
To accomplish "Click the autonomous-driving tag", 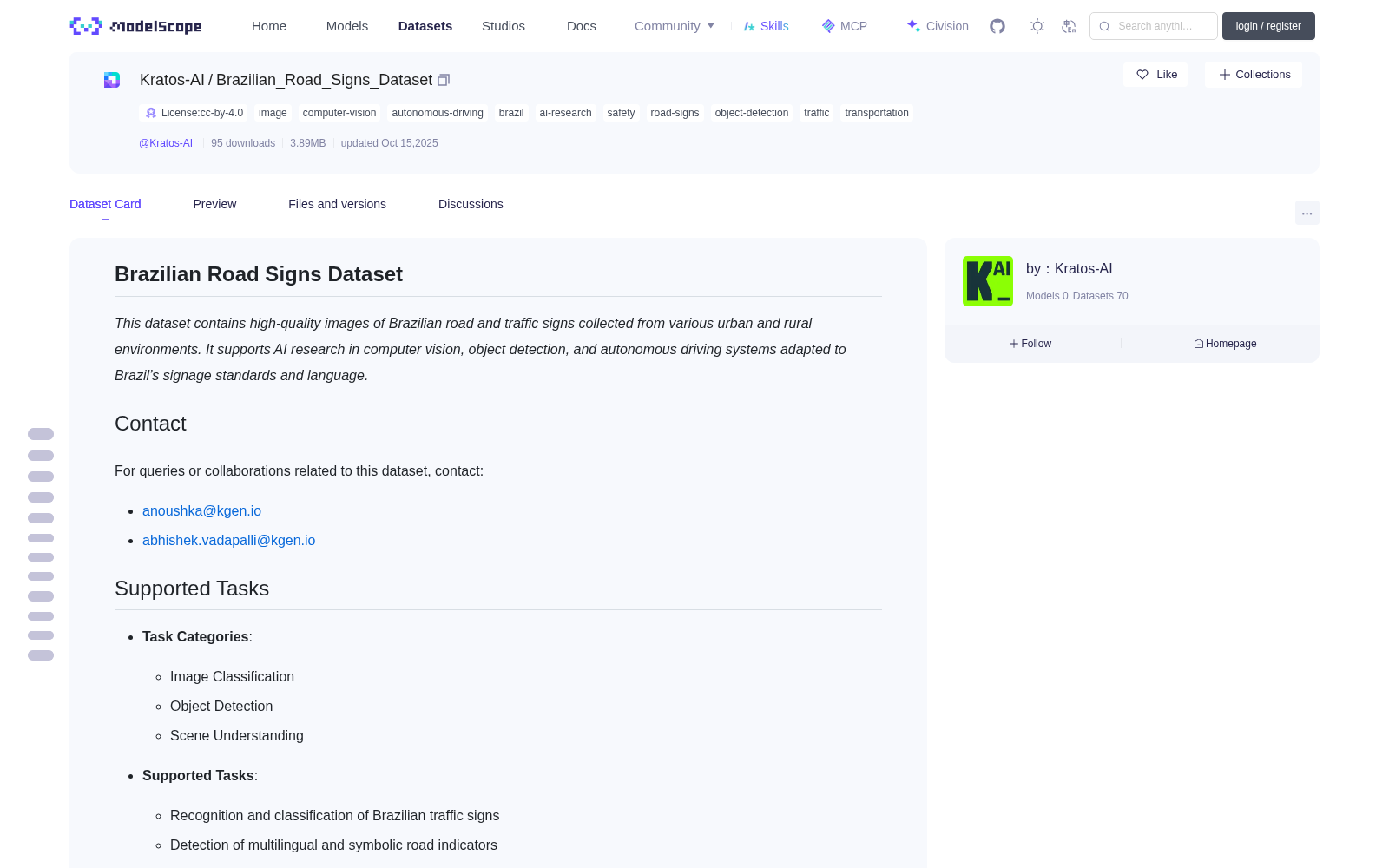I will (438, 113).
